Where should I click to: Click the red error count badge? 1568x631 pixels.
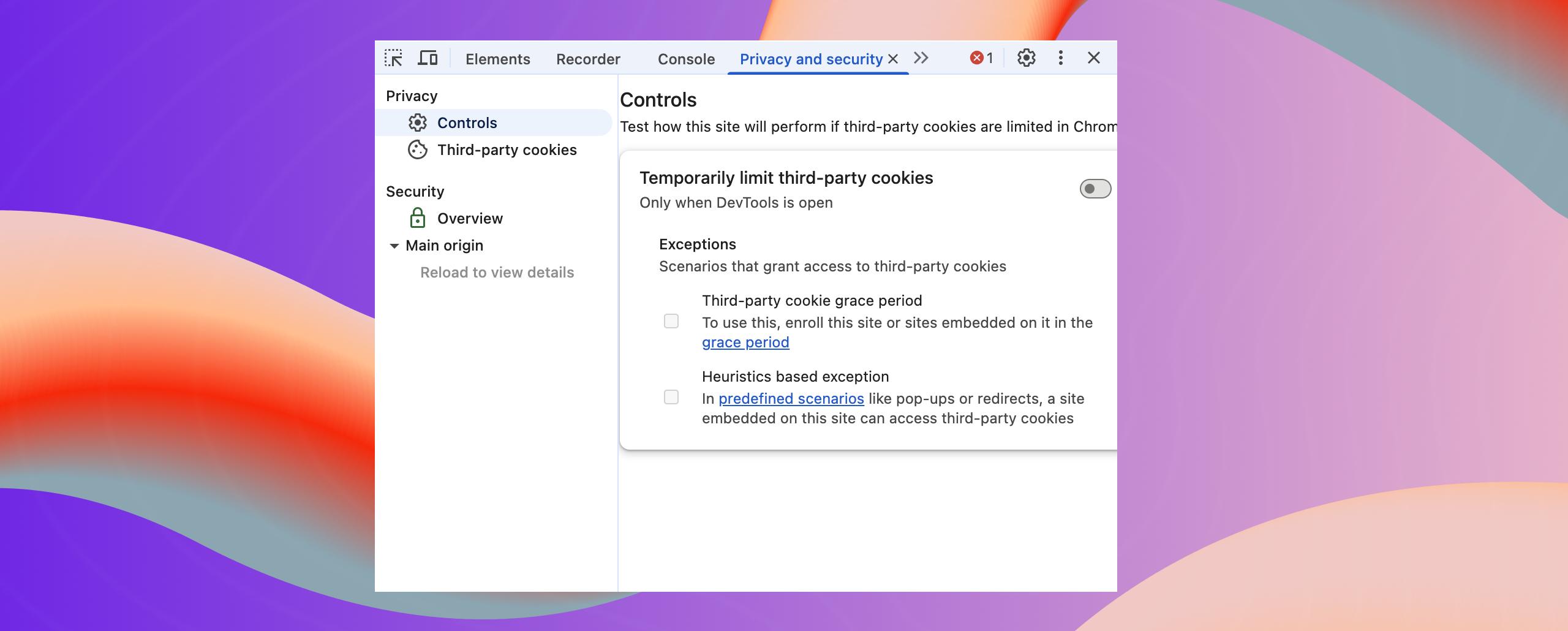point(981,58)
